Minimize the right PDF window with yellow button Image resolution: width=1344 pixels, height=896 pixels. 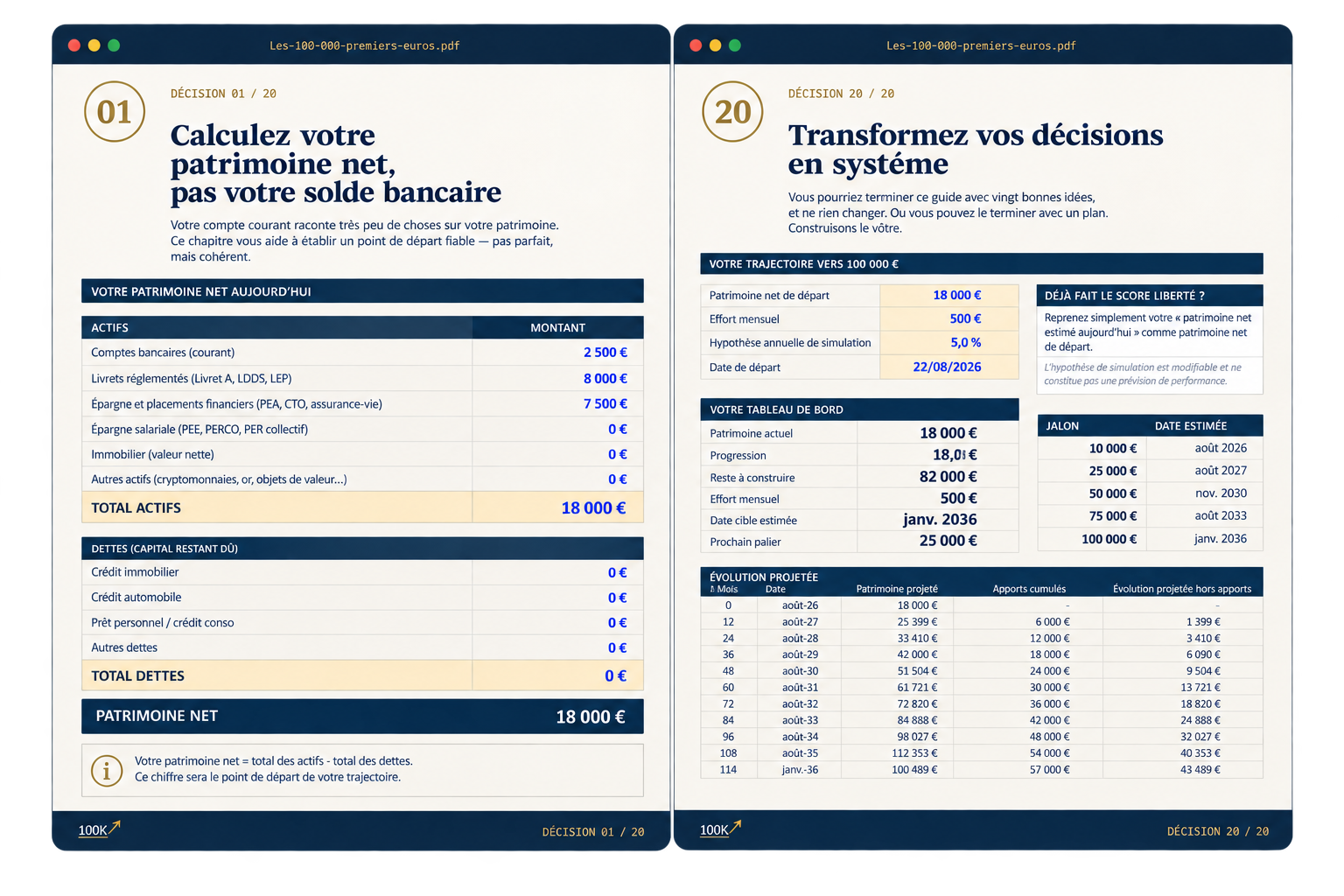coord(715,45)
